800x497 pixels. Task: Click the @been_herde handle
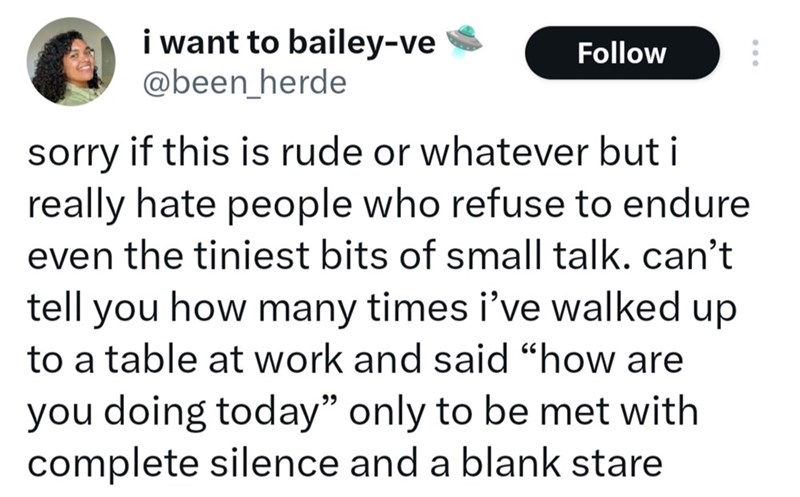[245, 82]
